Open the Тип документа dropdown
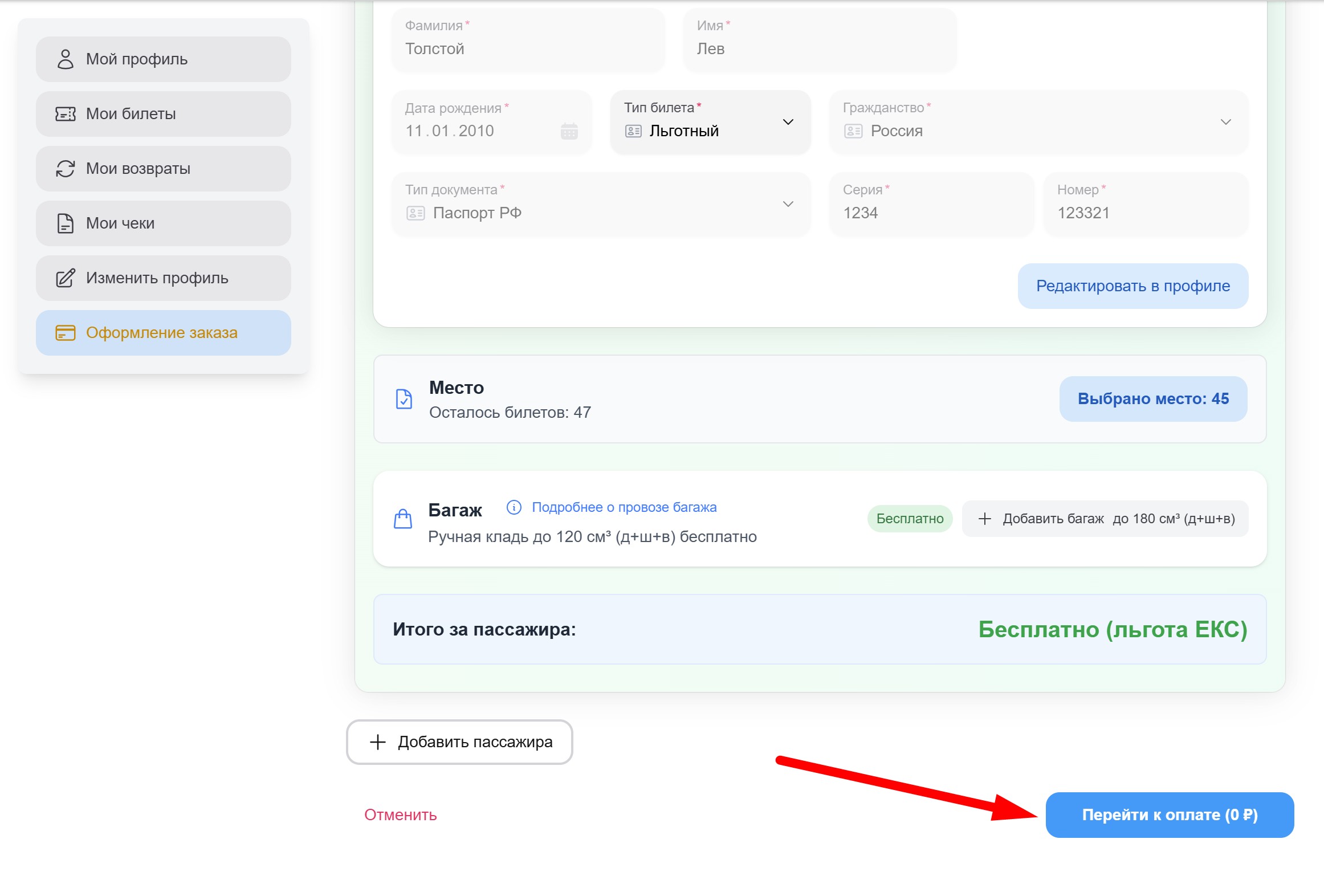1324x896 pixels. click(600, 204)
